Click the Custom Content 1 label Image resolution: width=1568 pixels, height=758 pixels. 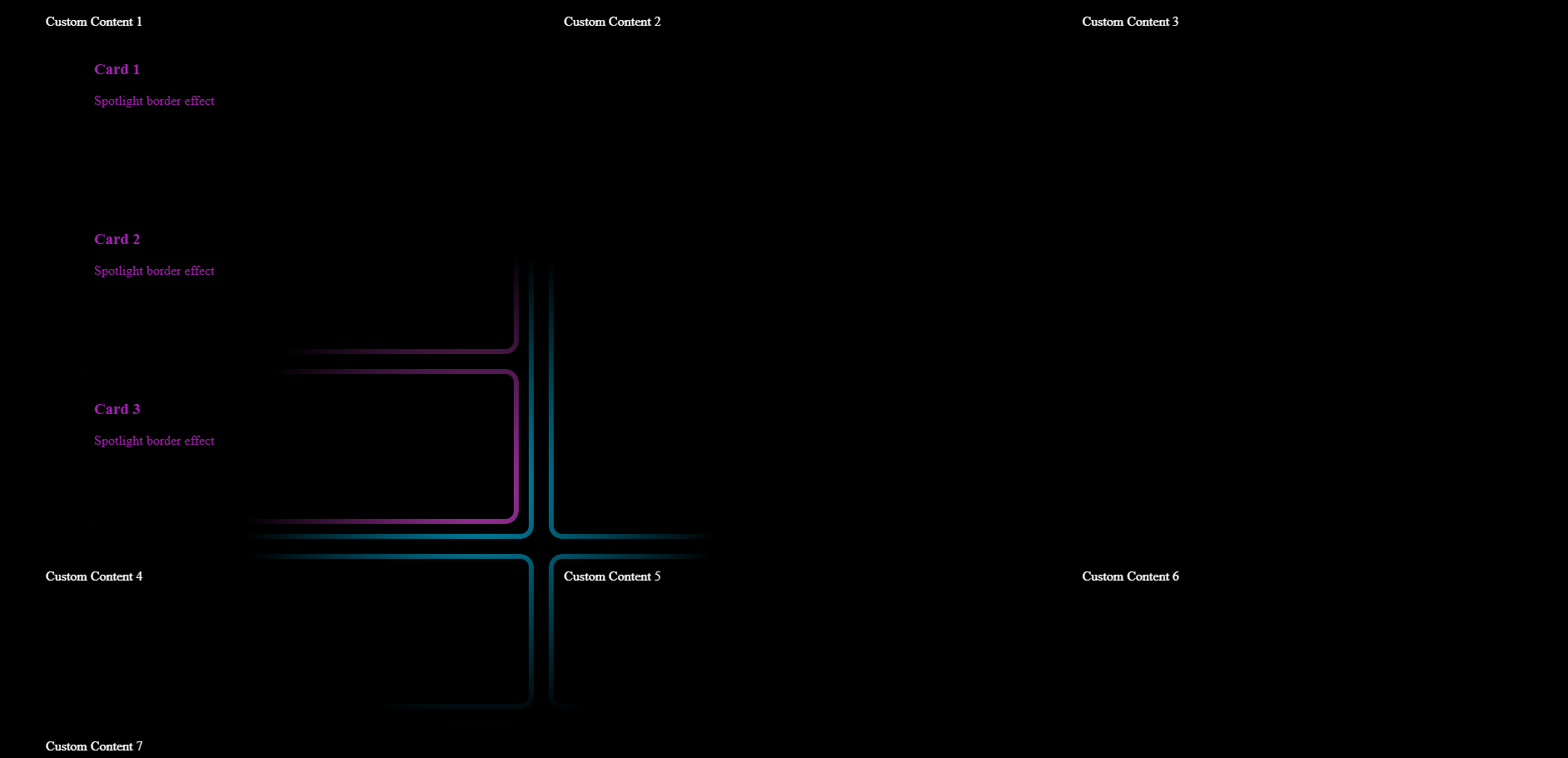94,22
